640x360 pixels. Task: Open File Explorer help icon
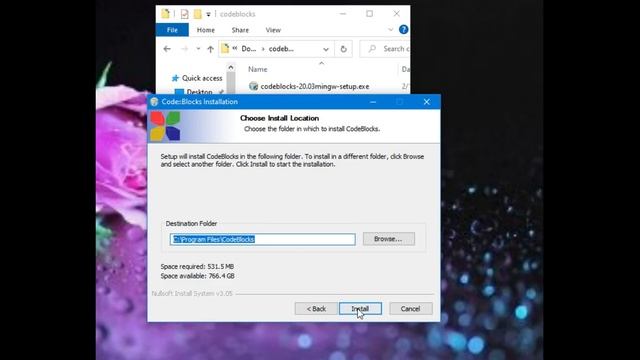pyautogui.click(x=403, y=29)
